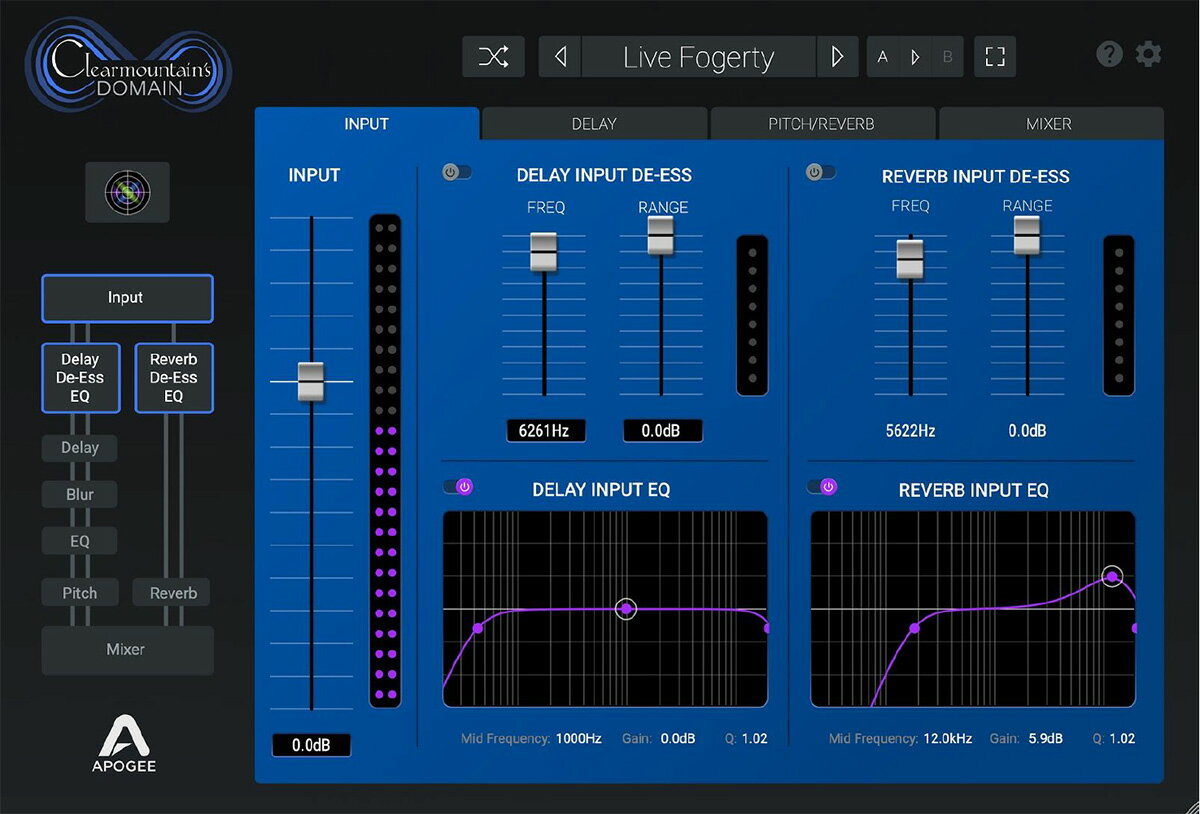Click the preset randomize shuffle icon
This screenshot has width=1200, height=814.
tap(493, 56)
